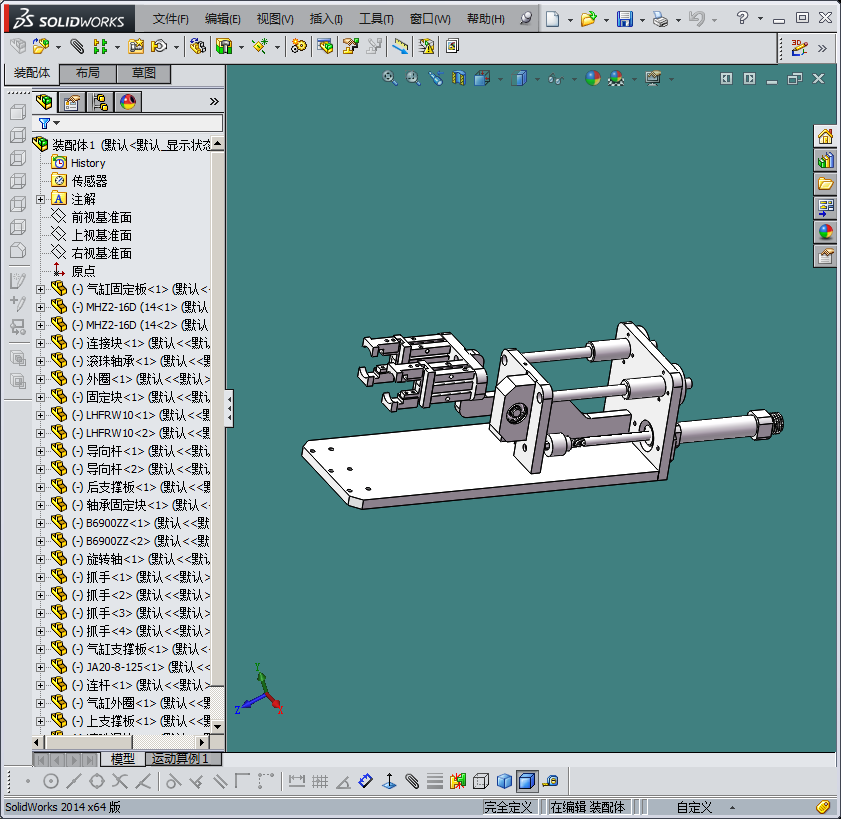The height and width of the screenshot is (819, 841).
Task: Switch to the ConfigurationManager panel tab
Action: click(x=100, y=102)
